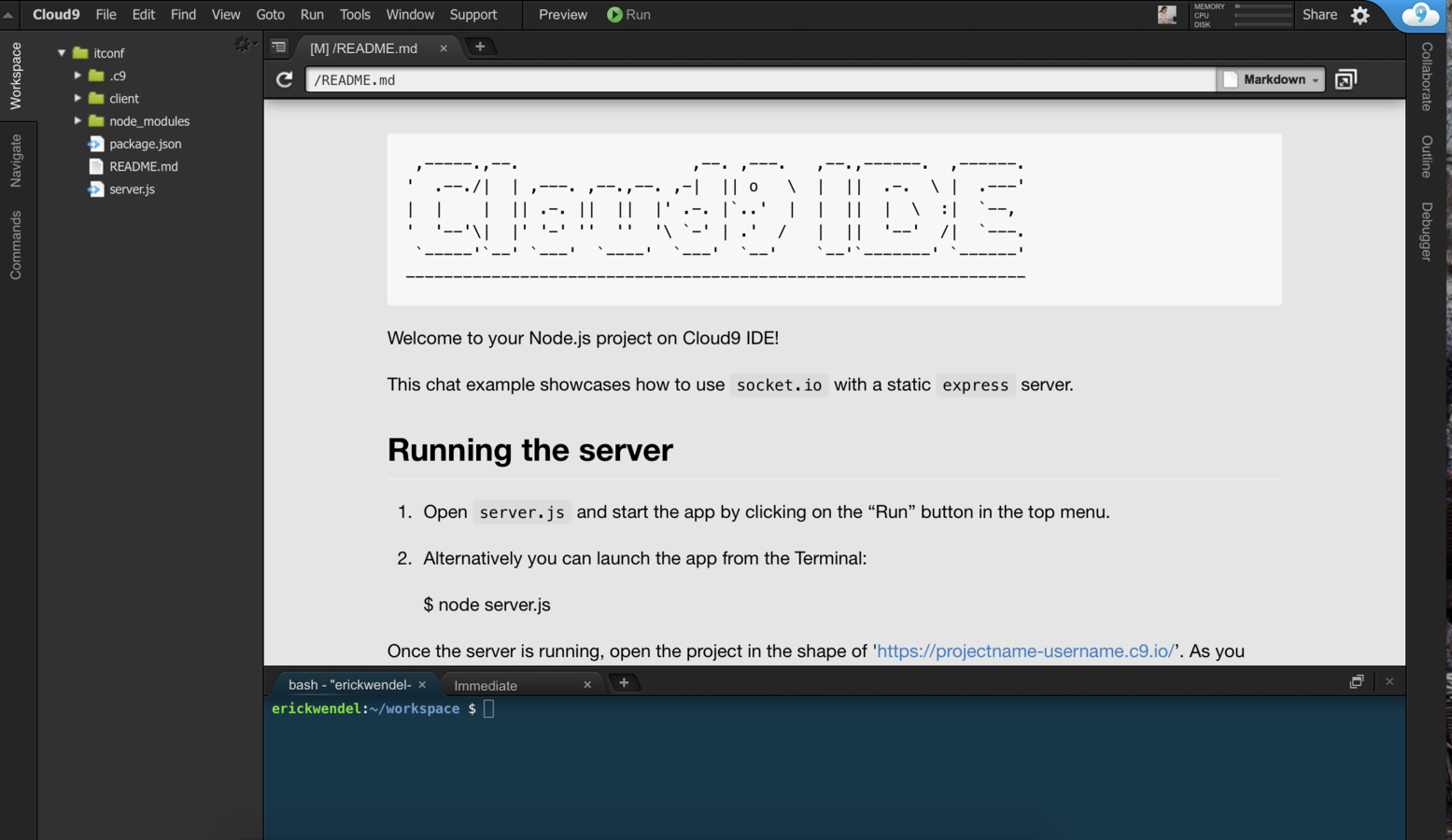The height and width of the screenshot is (840, 1452).
Task: Reload the preview with refresh icon
Action: [285, 80]
